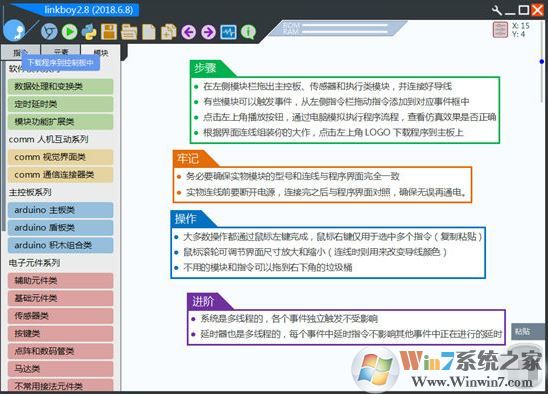Run simulation with the green play button
Screen dimensions: 549x396
[x=70, y=32]
